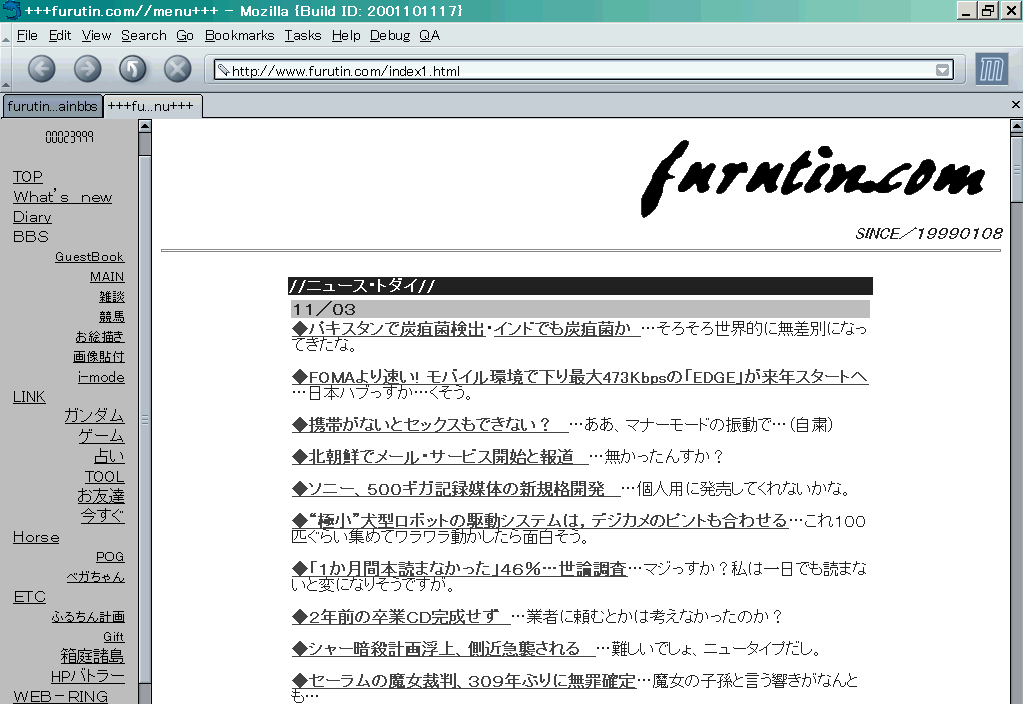
Task: Open the HPバトラー sidebar link
Action: point(87,676)
